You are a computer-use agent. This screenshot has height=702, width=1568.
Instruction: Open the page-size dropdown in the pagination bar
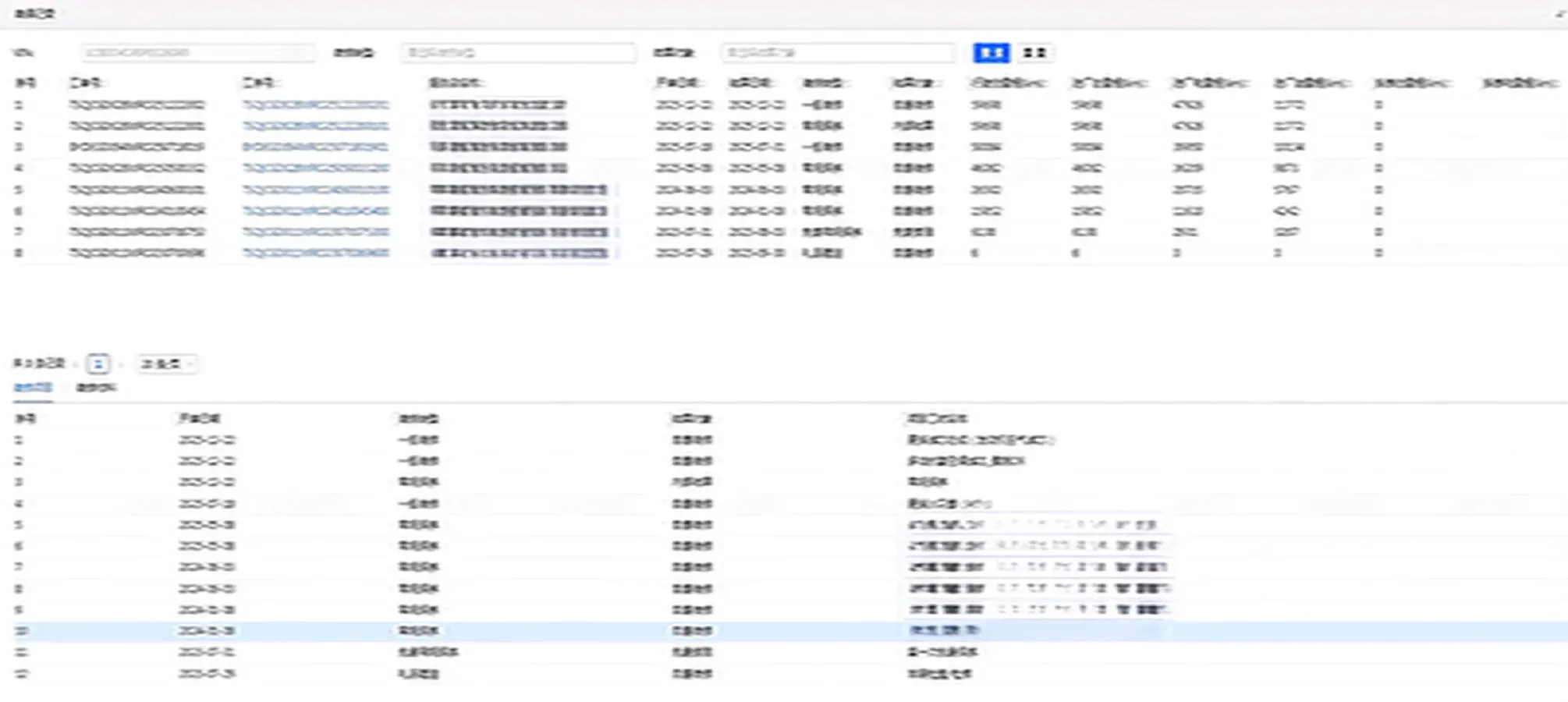click(166, 363)
